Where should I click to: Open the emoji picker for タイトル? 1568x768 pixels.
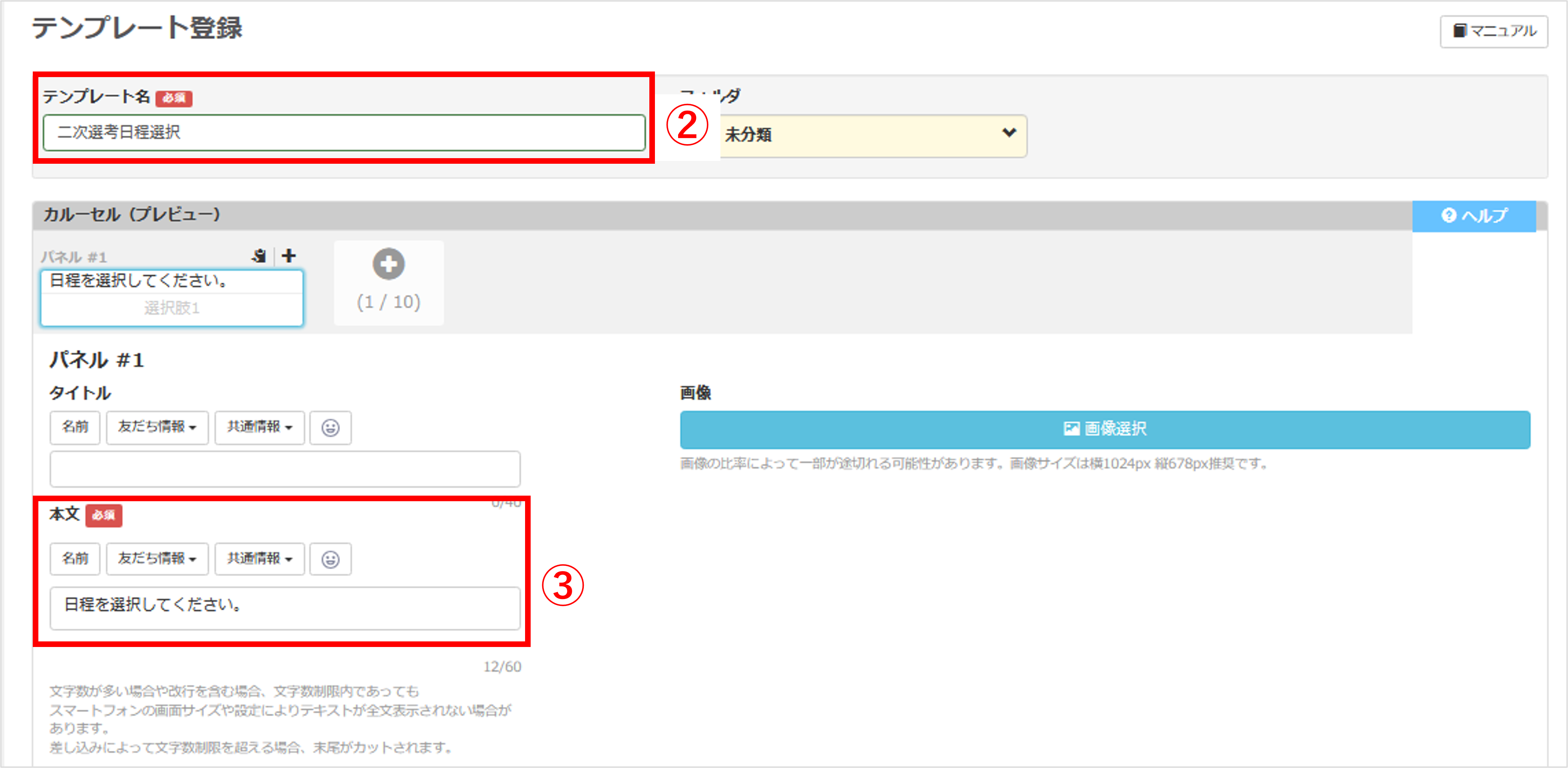330,428
